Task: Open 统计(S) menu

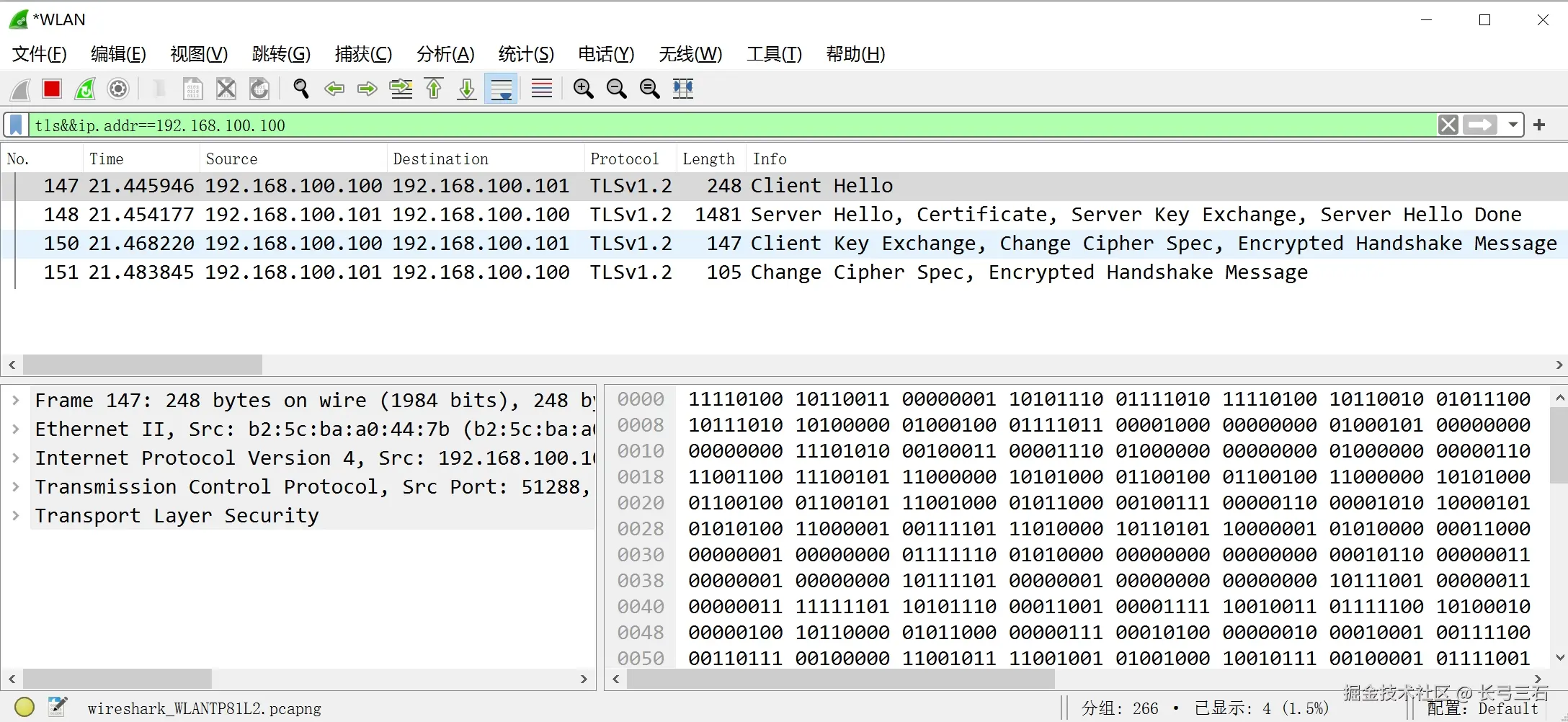Action: 526,54
